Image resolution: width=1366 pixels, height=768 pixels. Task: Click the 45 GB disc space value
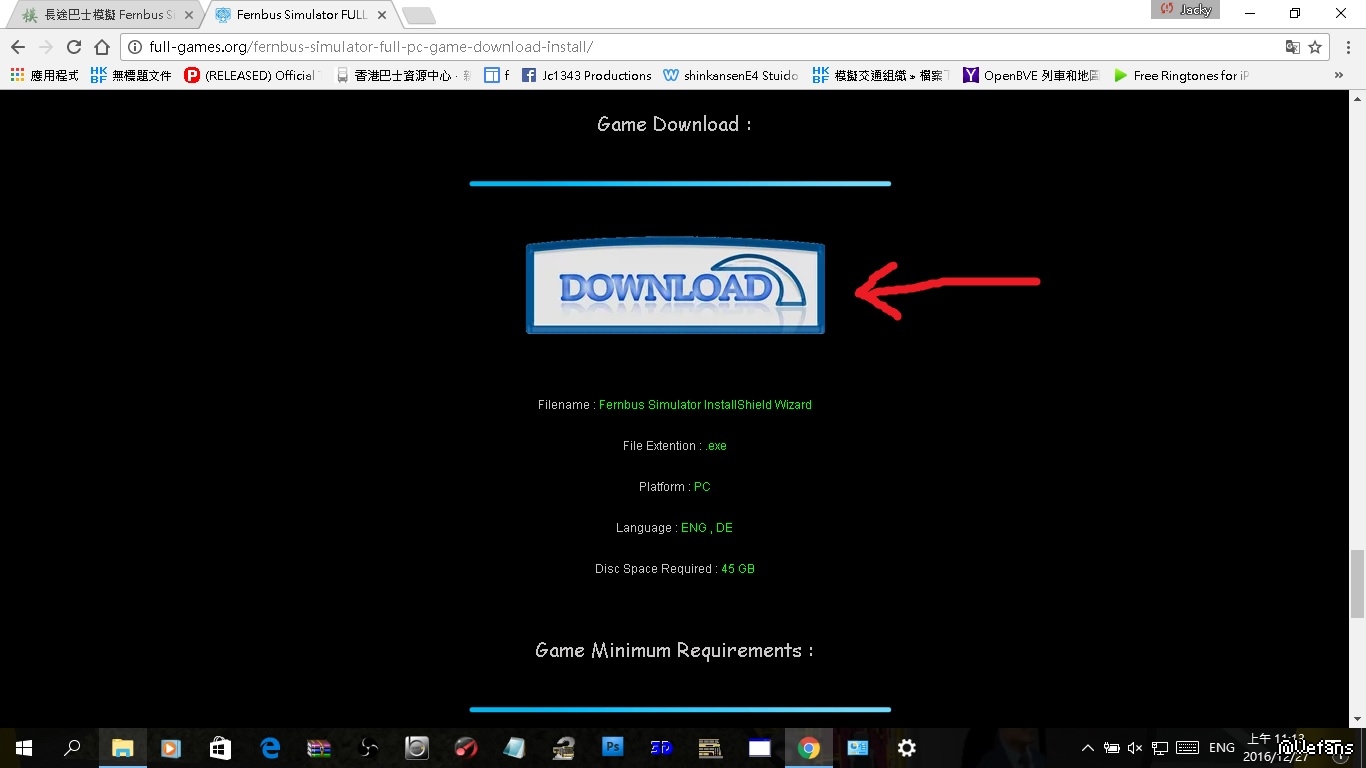[738, 569]
